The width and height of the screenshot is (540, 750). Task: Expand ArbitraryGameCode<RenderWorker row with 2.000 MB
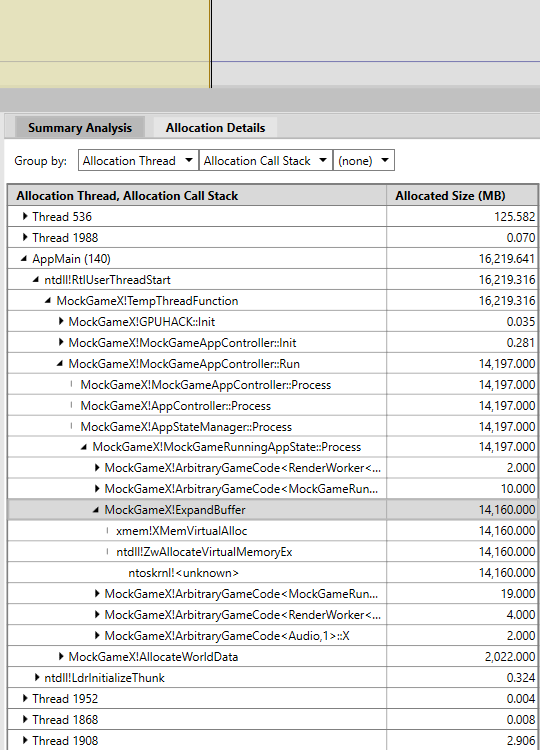click(x=97, y=468)
